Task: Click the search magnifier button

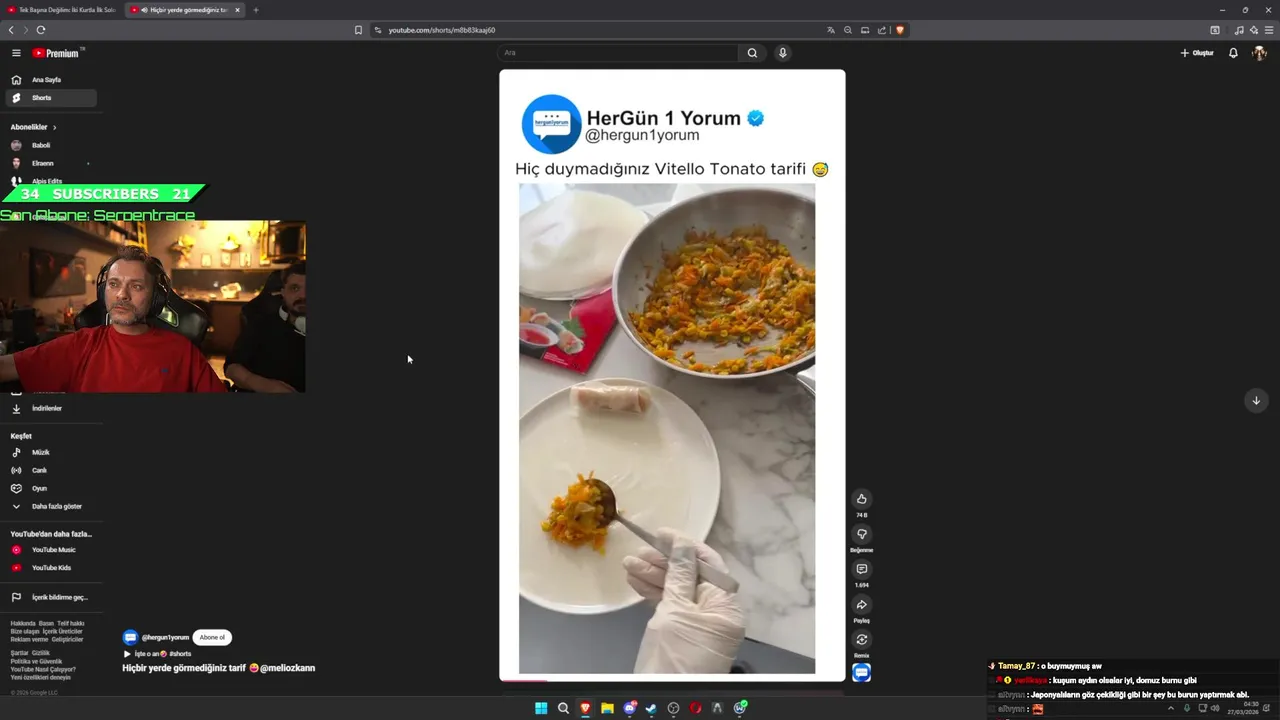Action: [752, 53]
